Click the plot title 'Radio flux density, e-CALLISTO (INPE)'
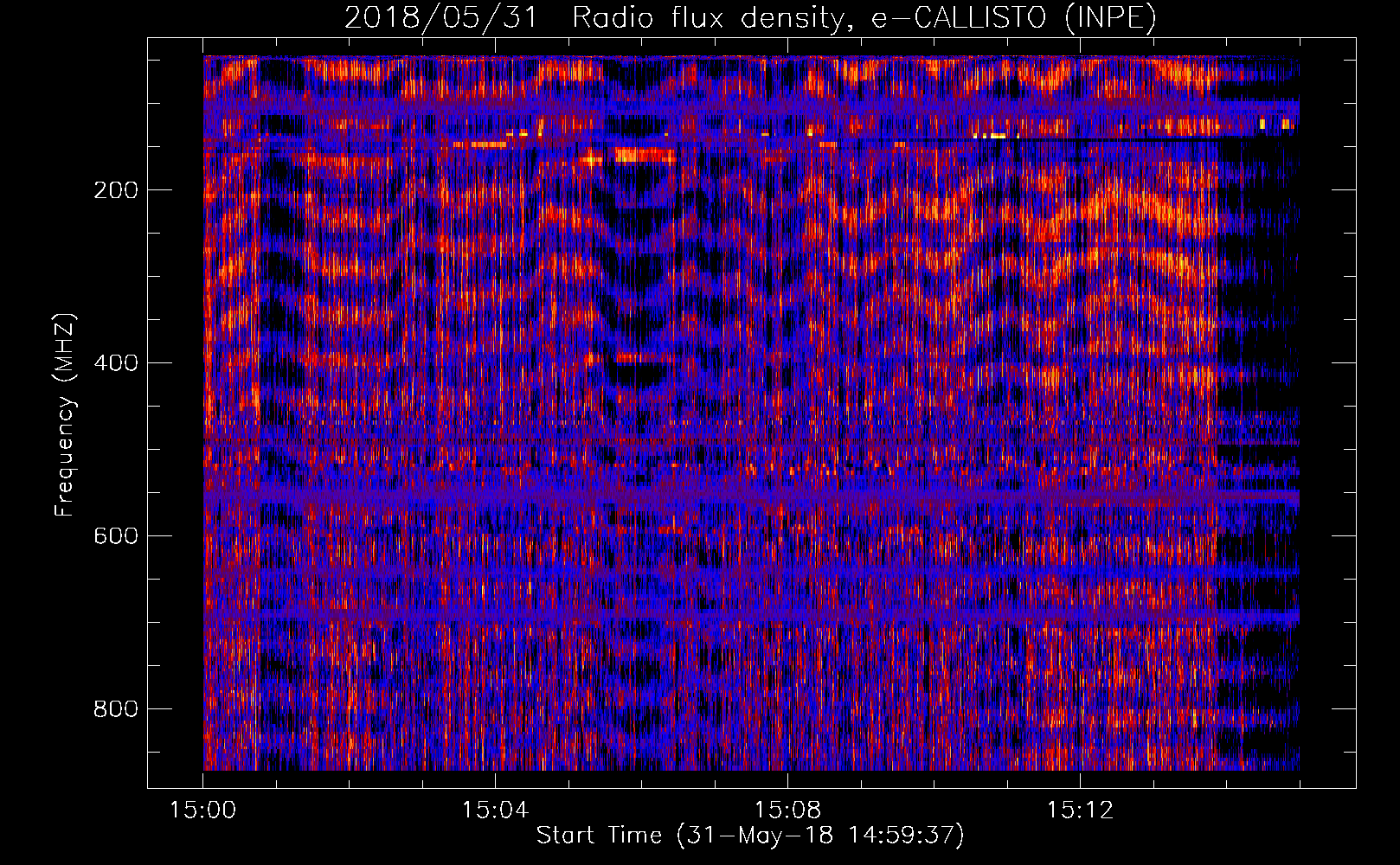The image size is (1400, 865). (x=864, y=18)
